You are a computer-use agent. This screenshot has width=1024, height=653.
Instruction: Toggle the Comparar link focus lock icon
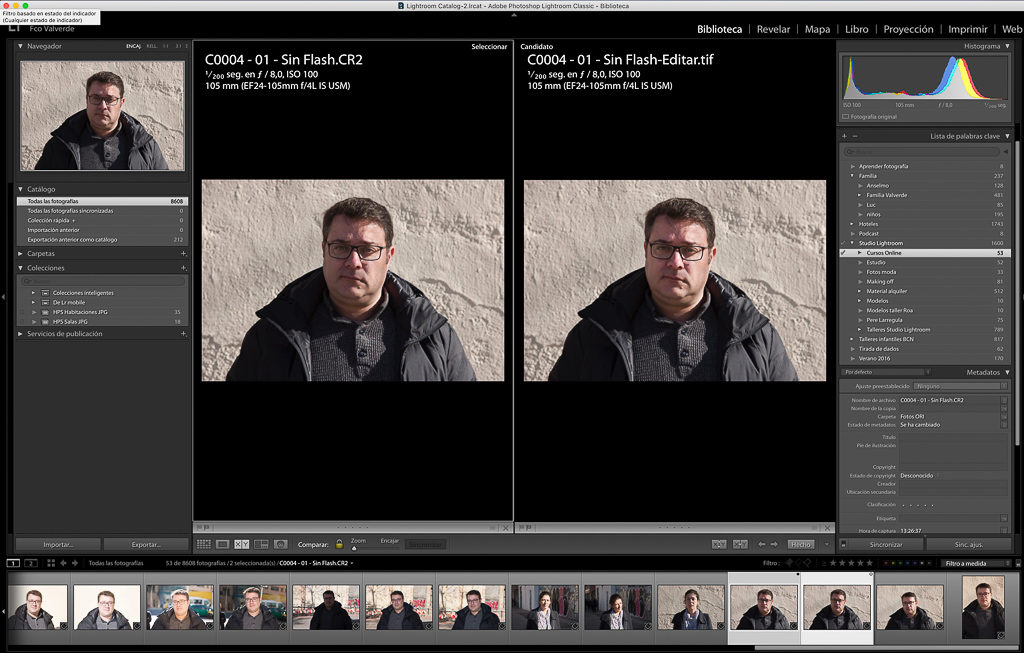[339, 544]
